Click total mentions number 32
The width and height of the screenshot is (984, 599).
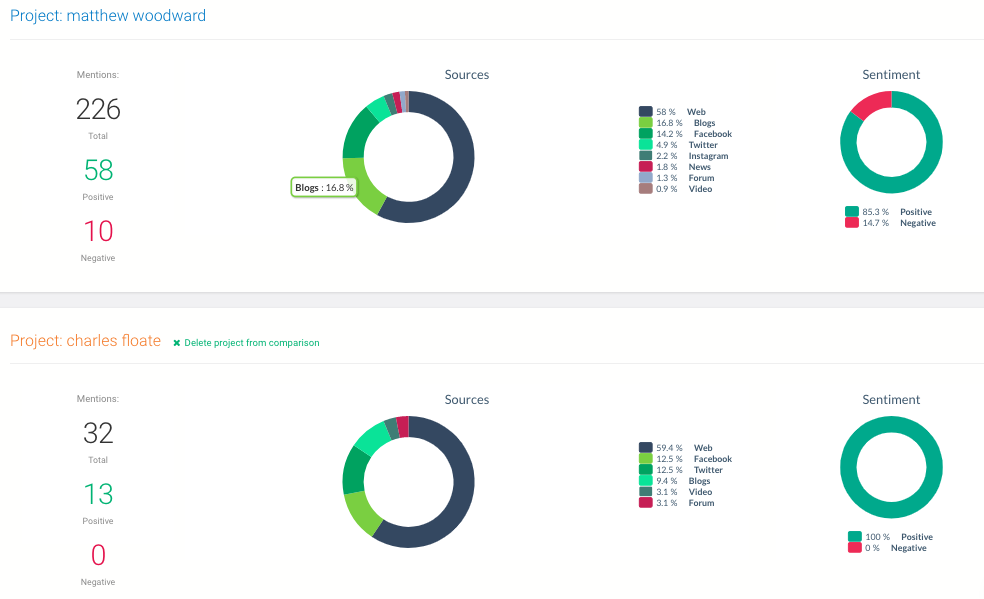point(99,433)
